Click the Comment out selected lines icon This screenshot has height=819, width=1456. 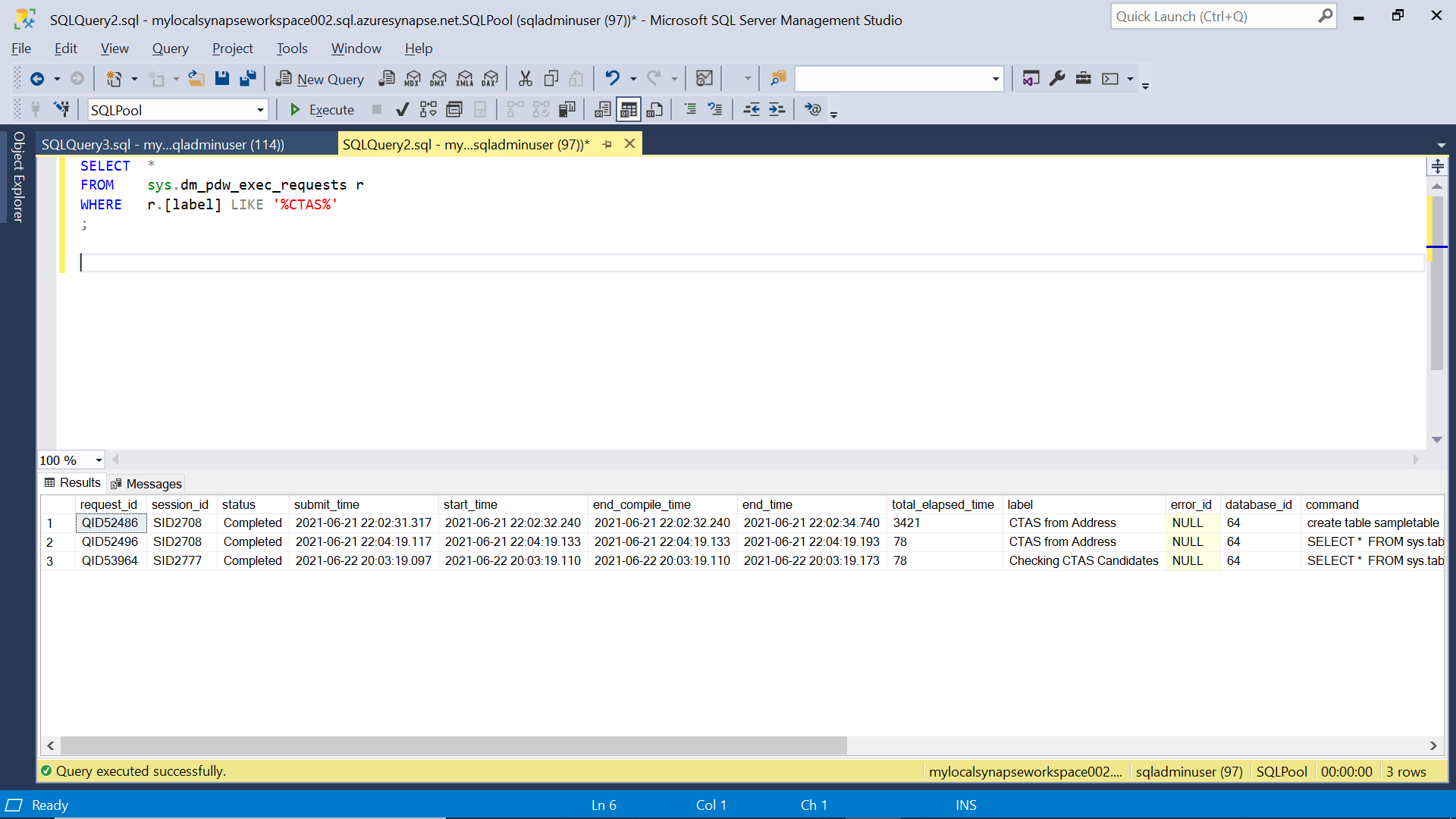pos(691,109)
